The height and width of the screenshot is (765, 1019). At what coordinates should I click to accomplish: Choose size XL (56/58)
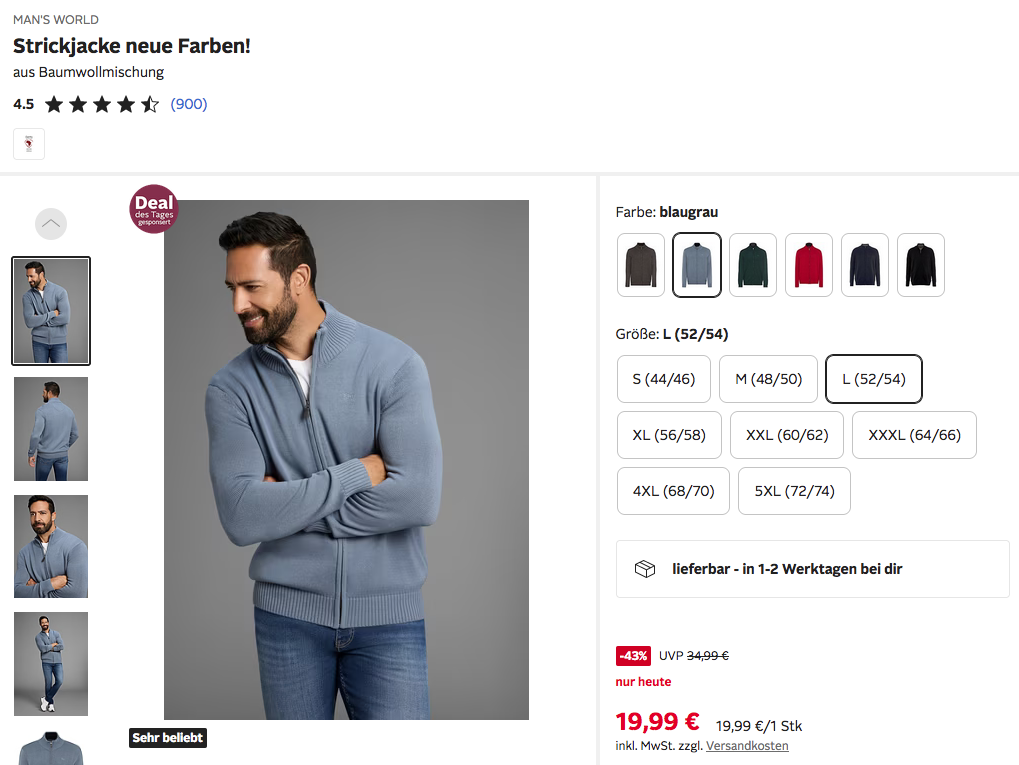click(x=669, y=435)
